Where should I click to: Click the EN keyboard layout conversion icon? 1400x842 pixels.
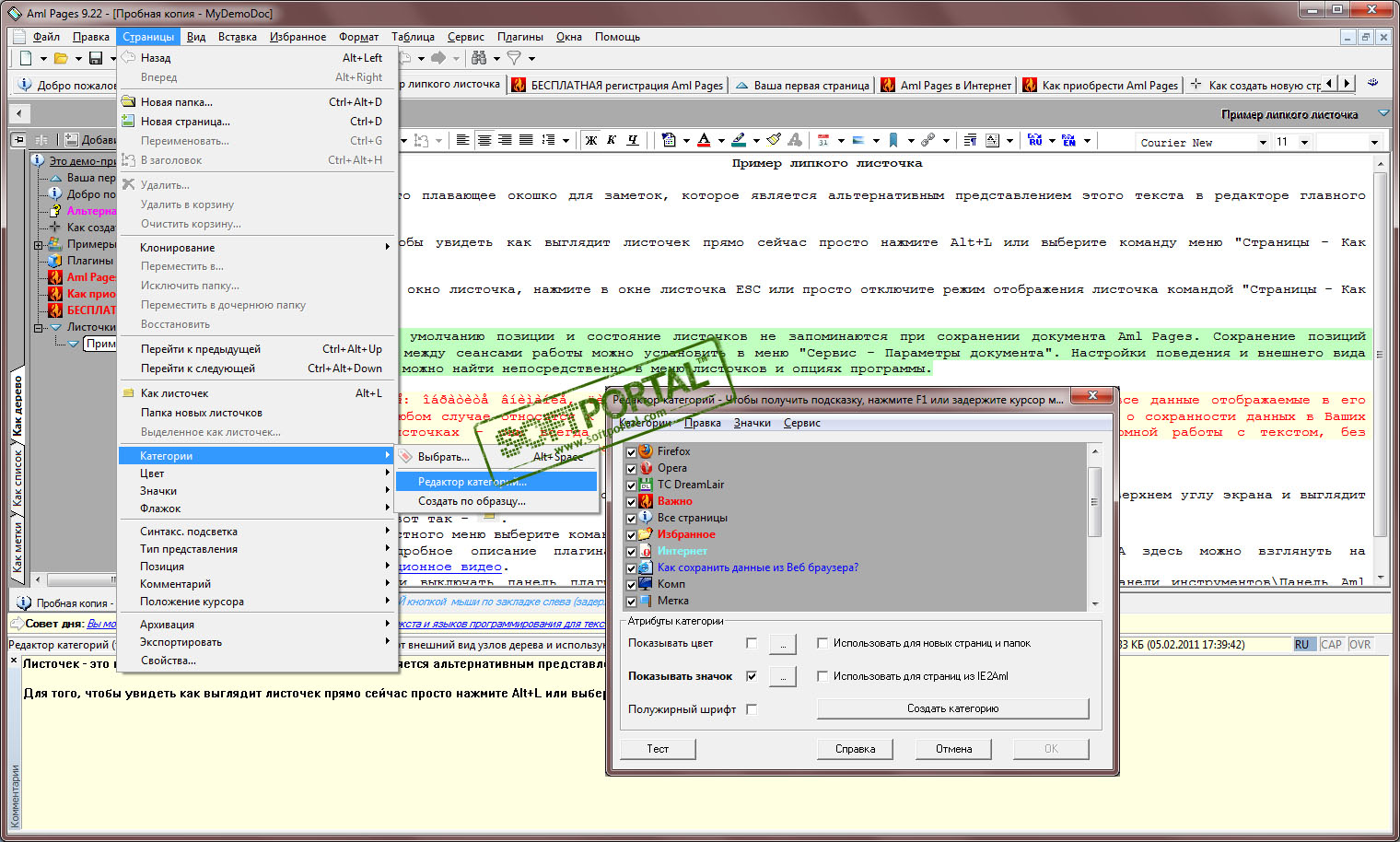(x=1069, y=140)
